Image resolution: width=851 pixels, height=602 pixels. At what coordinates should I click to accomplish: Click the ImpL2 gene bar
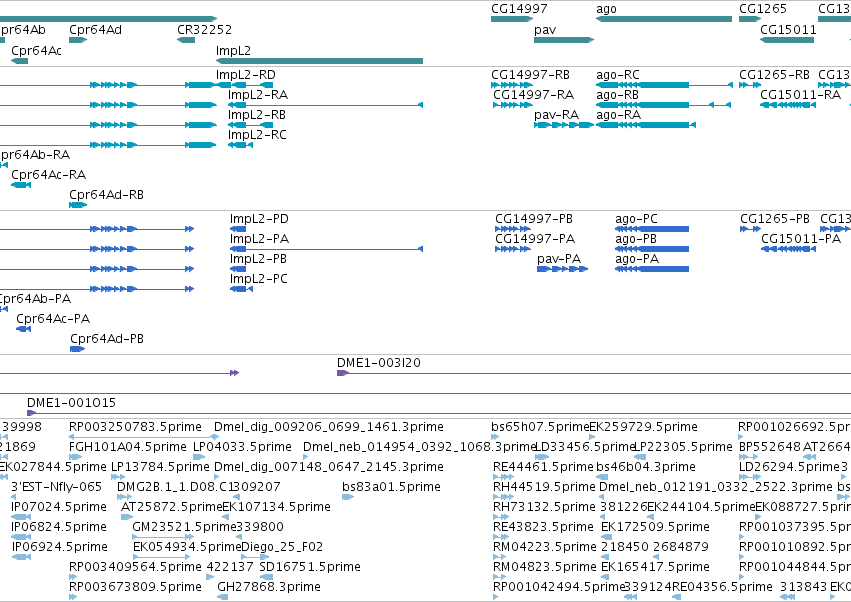[319, 61]
